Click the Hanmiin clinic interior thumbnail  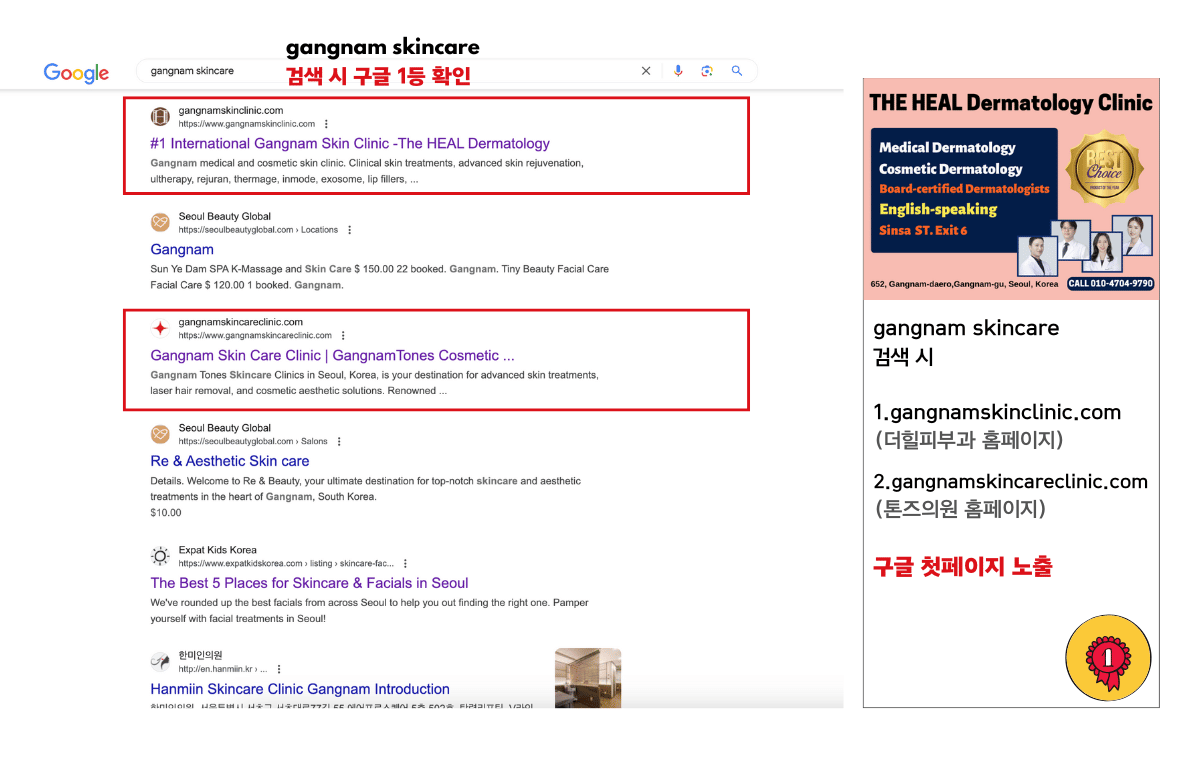point(588,678)
